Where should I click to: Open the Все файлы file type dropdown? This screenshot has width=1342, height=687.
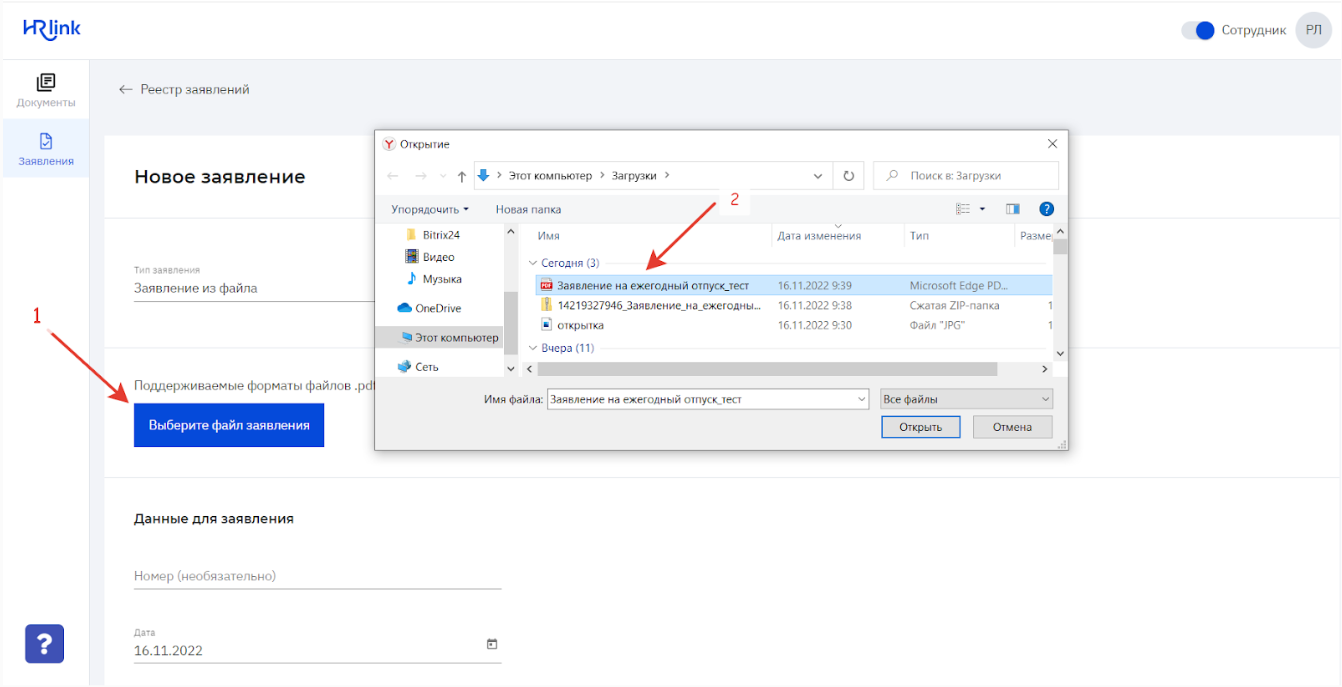pyautogui.click(x=966, y=399)
